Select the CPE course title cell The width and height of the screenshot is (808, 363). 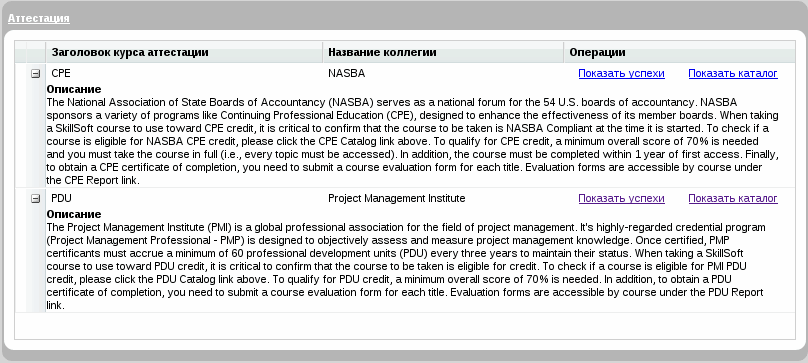184,73
